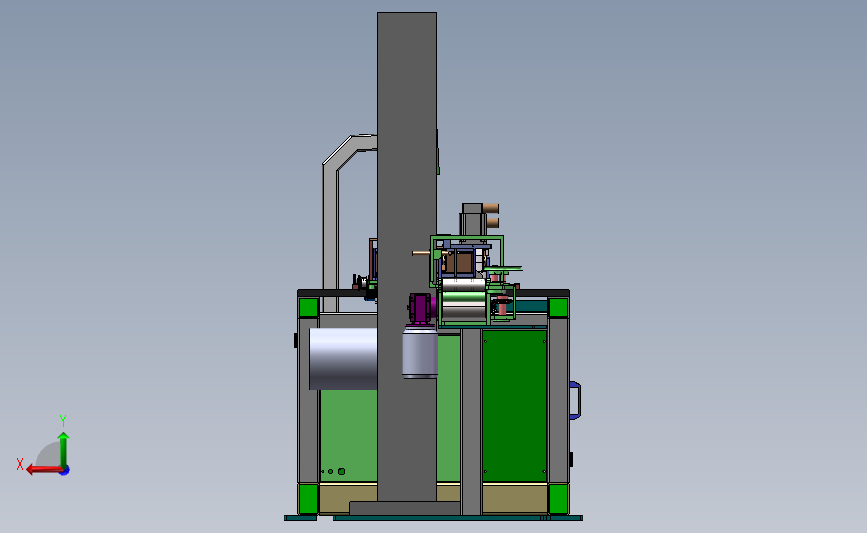This screenshot has height=533, width=867.
Task: Select the bottom-right green corner block
Action: [x=558, y=499]
